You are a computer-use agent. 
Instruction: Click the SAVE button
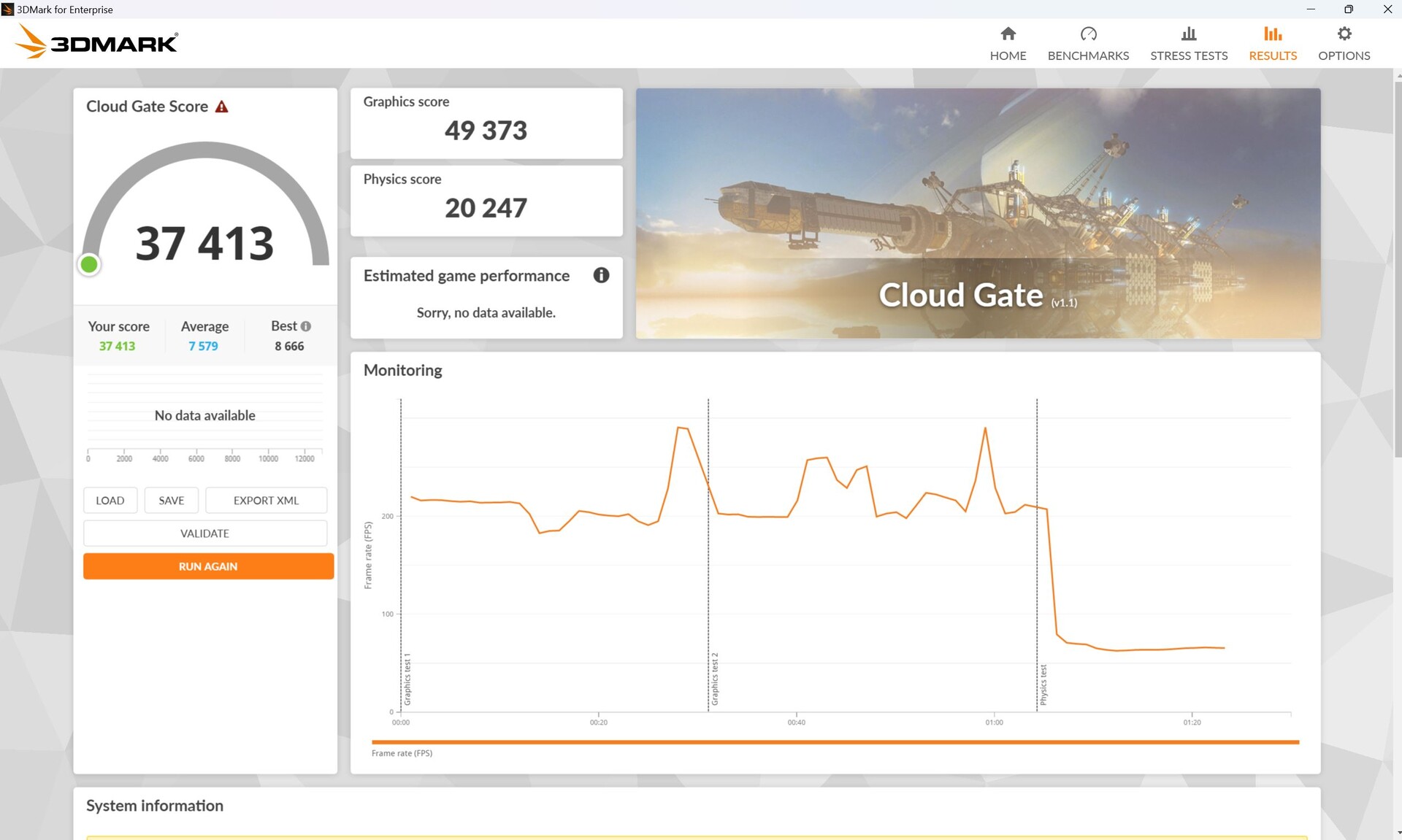(x=172, y=500)
